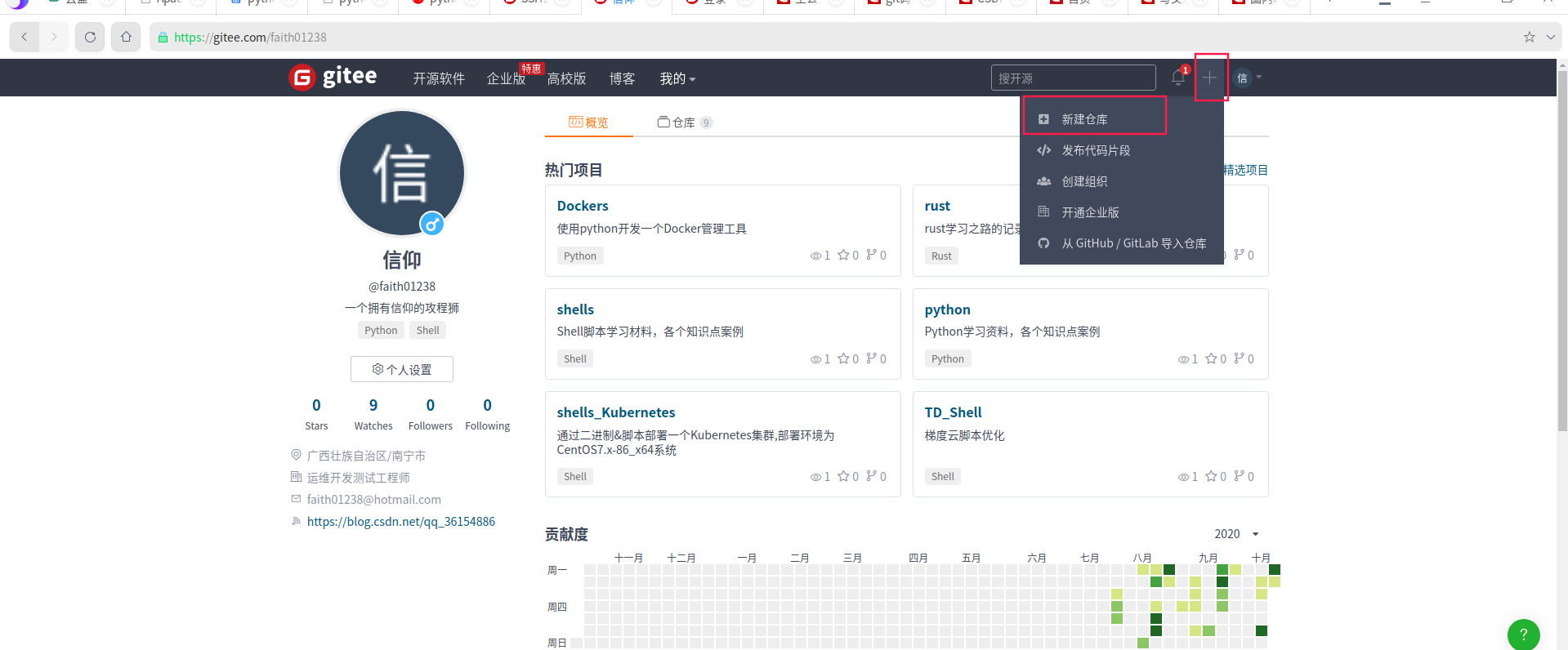This screenshot has height=650, width=1568.
Task: Open the python project
Action: pyautogui.click(x=948, y=309)
